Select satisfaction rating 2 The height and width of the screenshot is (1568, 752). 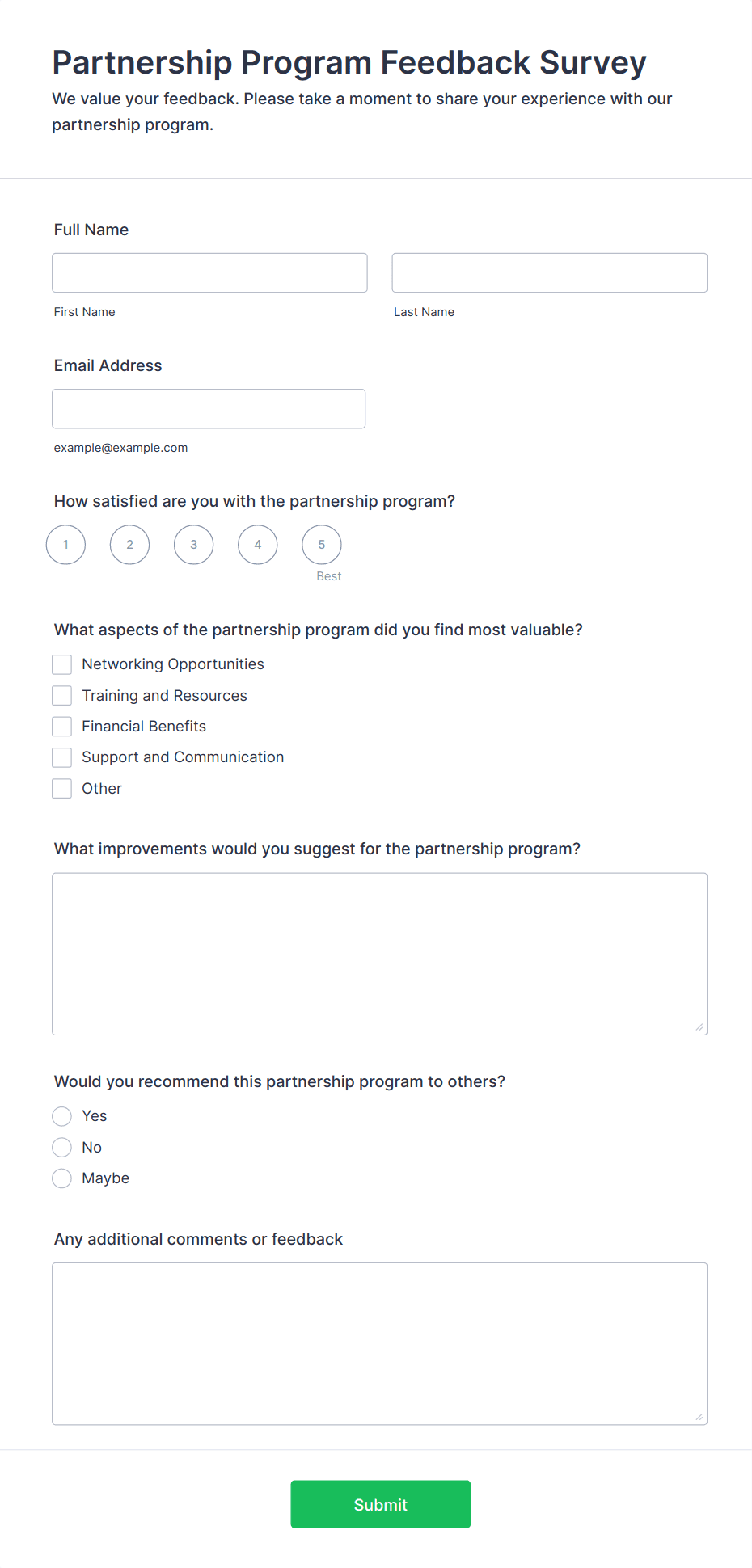[129, 545]
